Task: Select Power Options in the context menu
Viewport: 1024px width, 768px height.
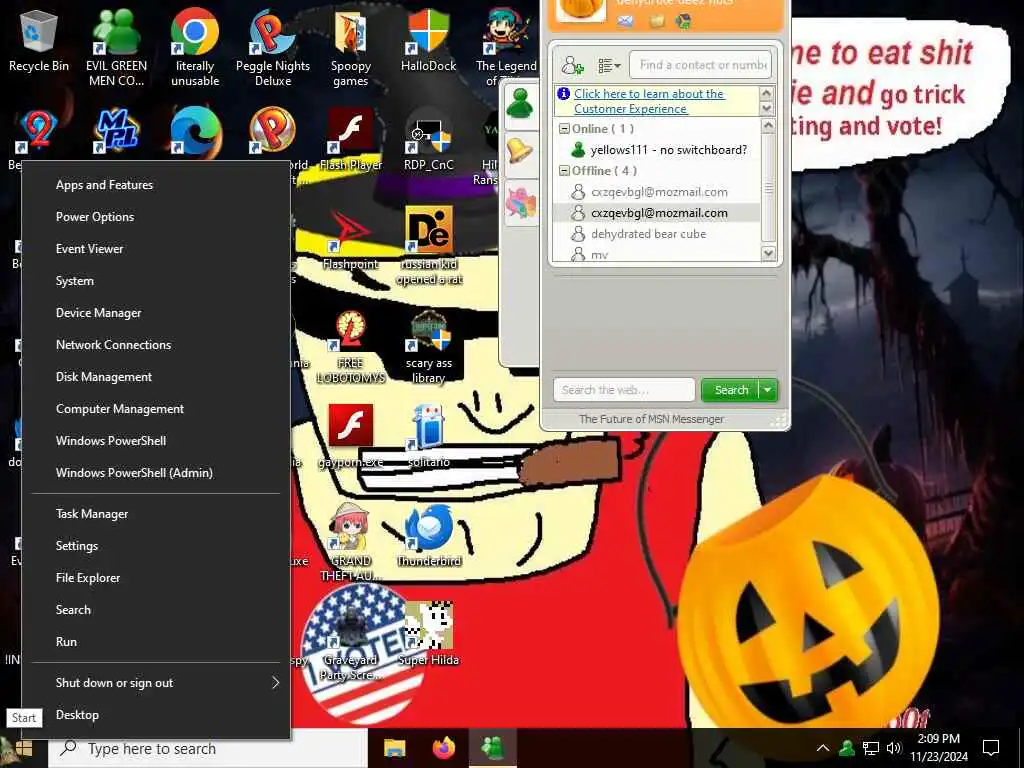Action: point(157,217)
